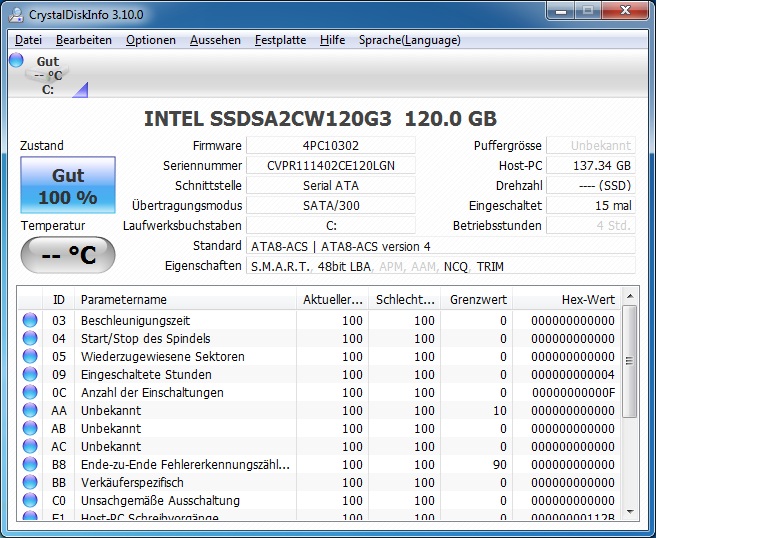This screenshot has height=538, width=768.
Task: Click status orb for ID AB row
Action: point(30,428)
